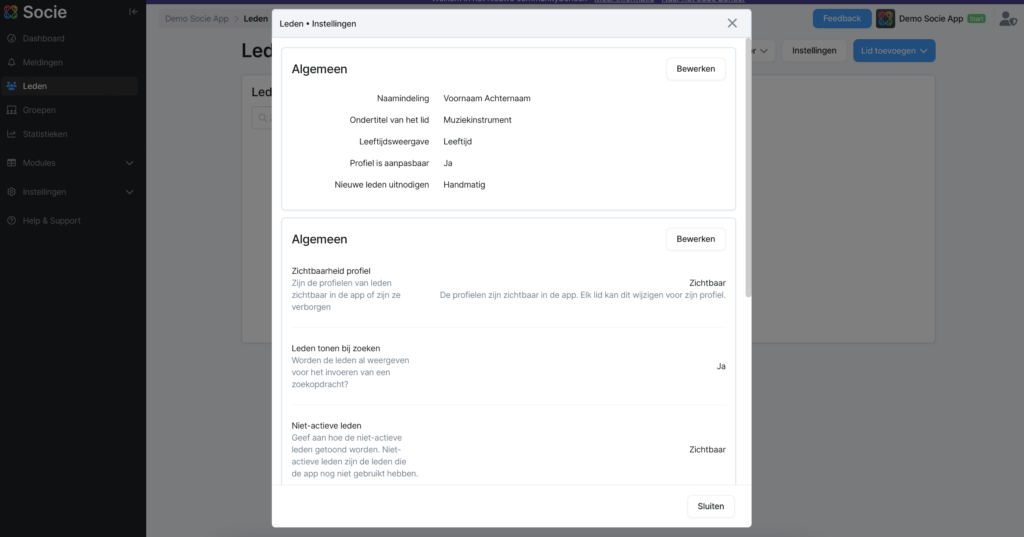Open the user account icon
This screenshot has width=1024, height=537.
(1008, 19)
